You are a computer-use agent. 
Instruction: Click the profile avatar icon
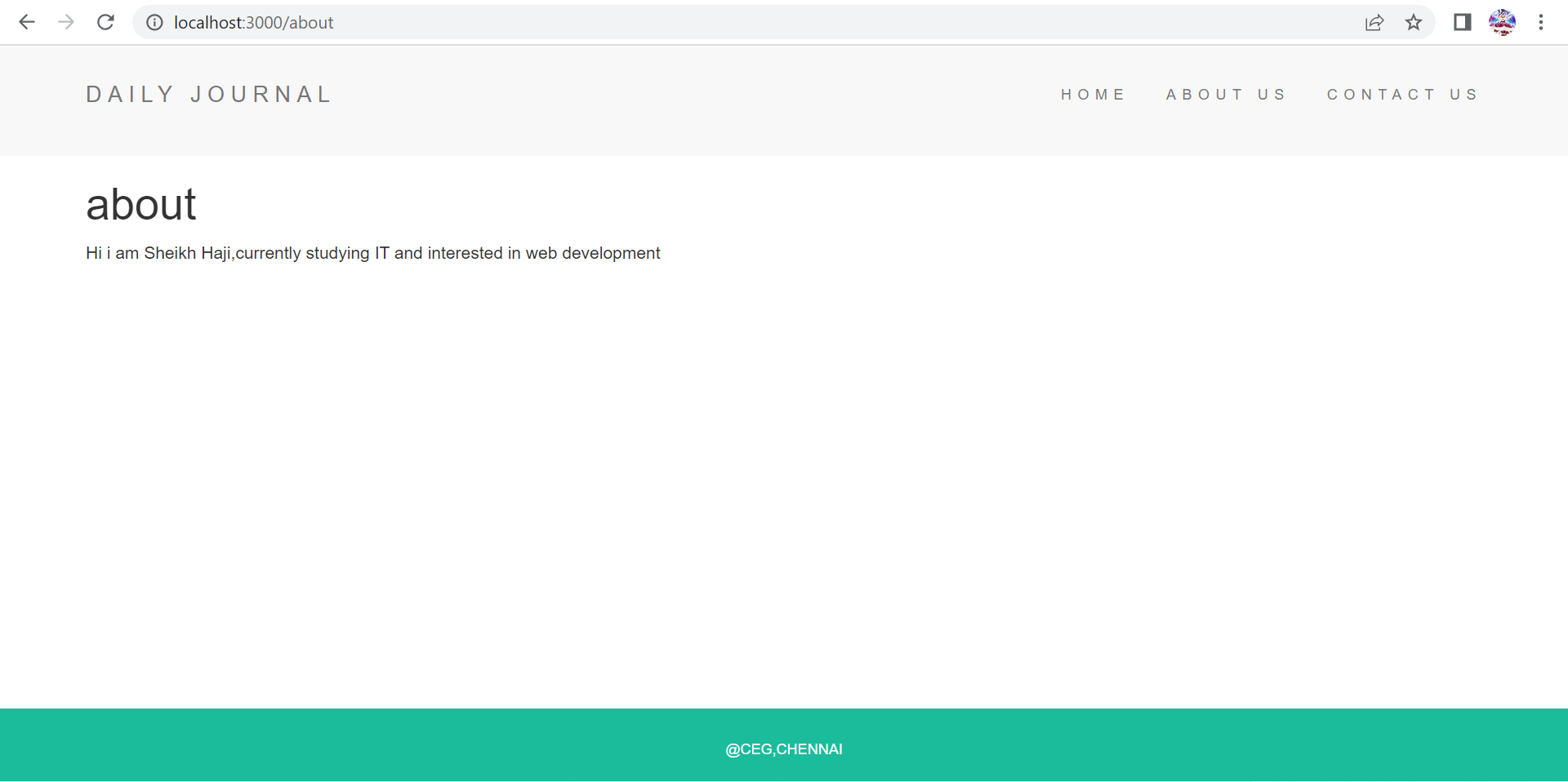pyautogui.click(x=1503, y=22)
